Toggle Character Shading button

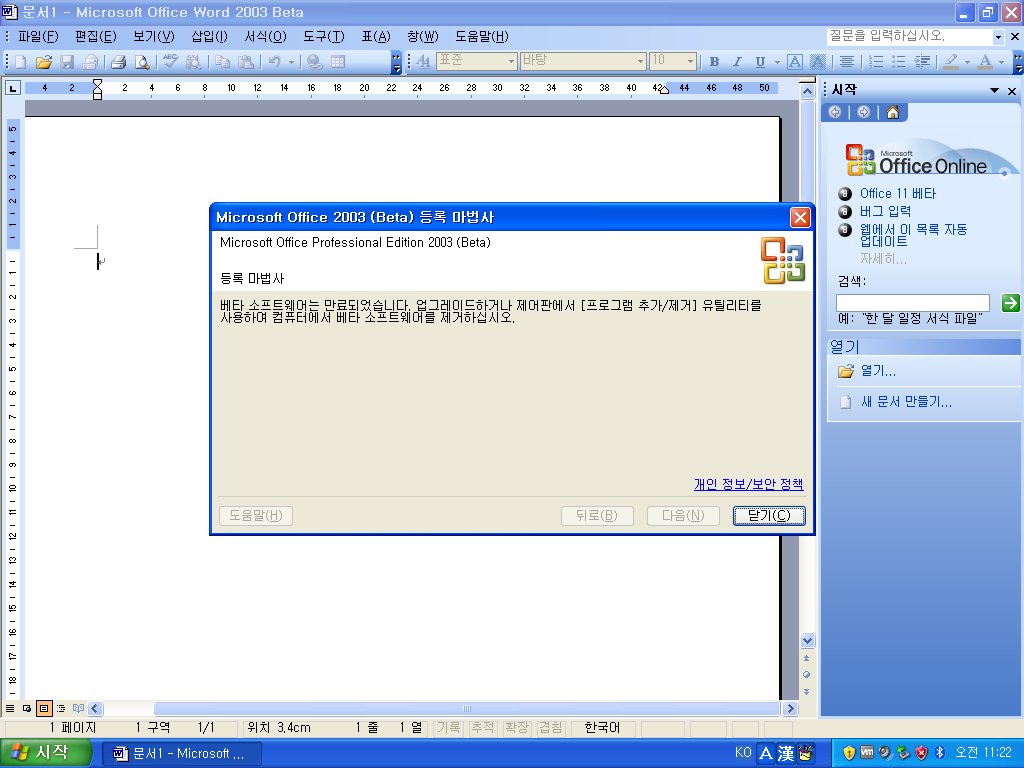pyautogui.click(x=818, y=61)
